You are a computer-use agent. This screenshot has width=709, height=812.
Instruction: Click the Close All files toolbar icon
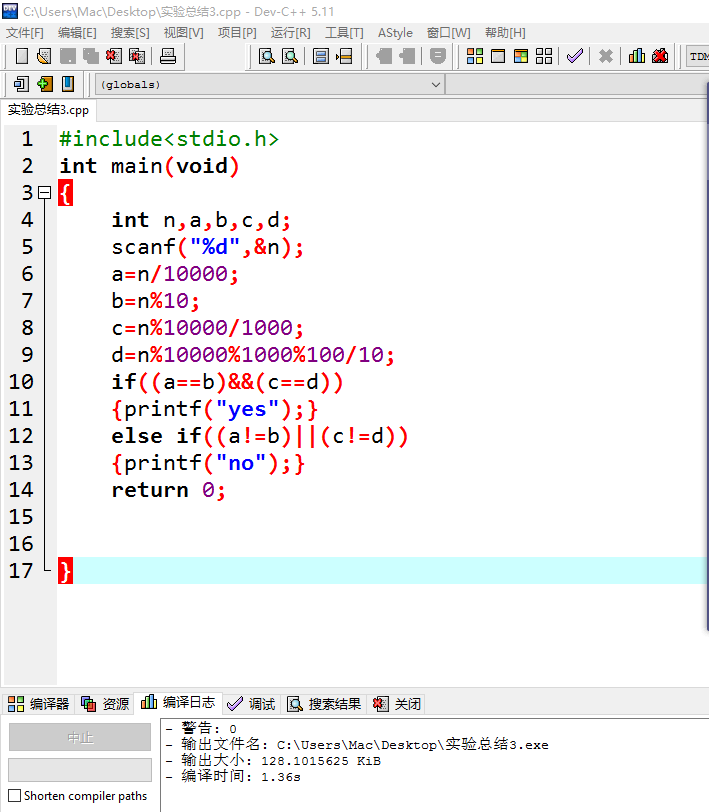point(137,56)
